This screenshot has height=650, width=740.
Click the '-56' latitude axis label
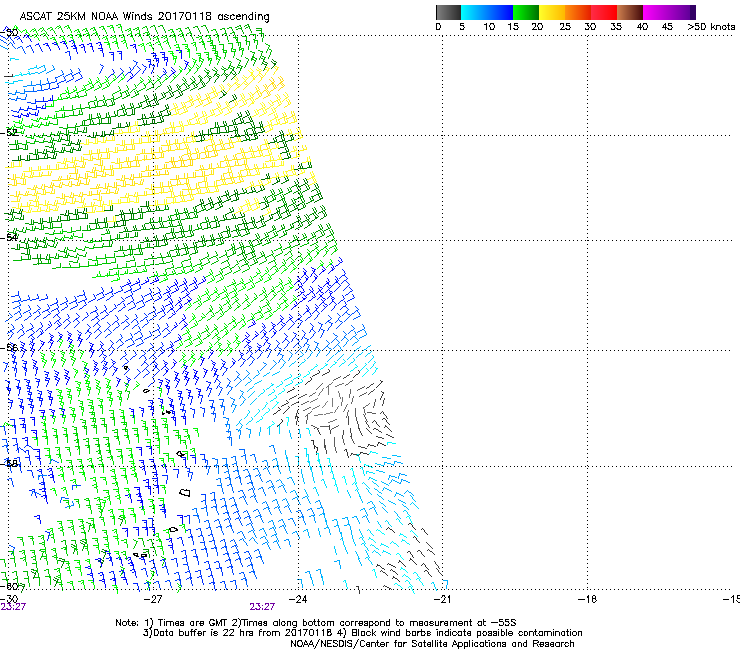[x=9, y=347]
